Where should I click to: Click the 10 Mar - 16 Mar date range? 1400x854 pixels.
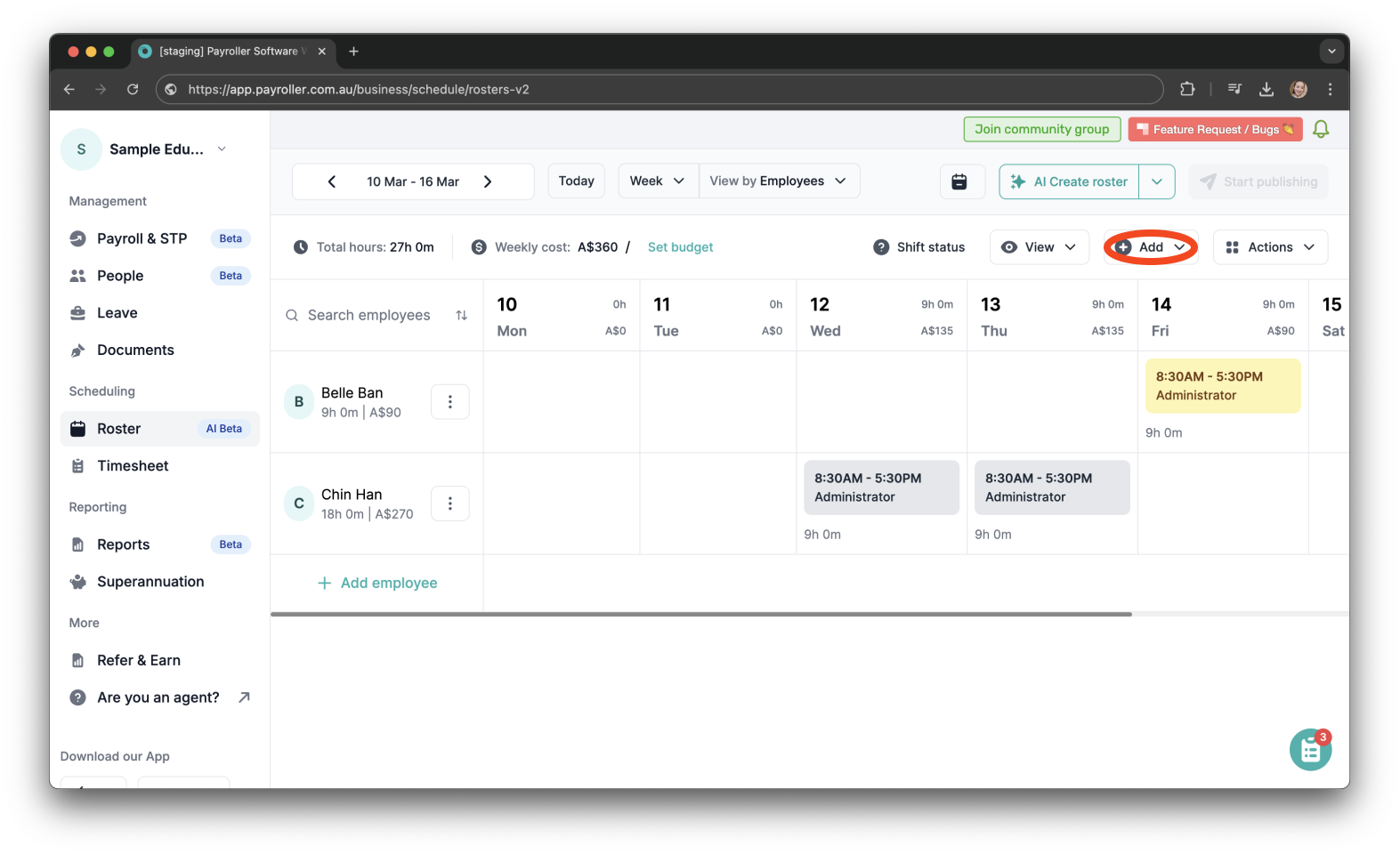[x=413, y=181]
